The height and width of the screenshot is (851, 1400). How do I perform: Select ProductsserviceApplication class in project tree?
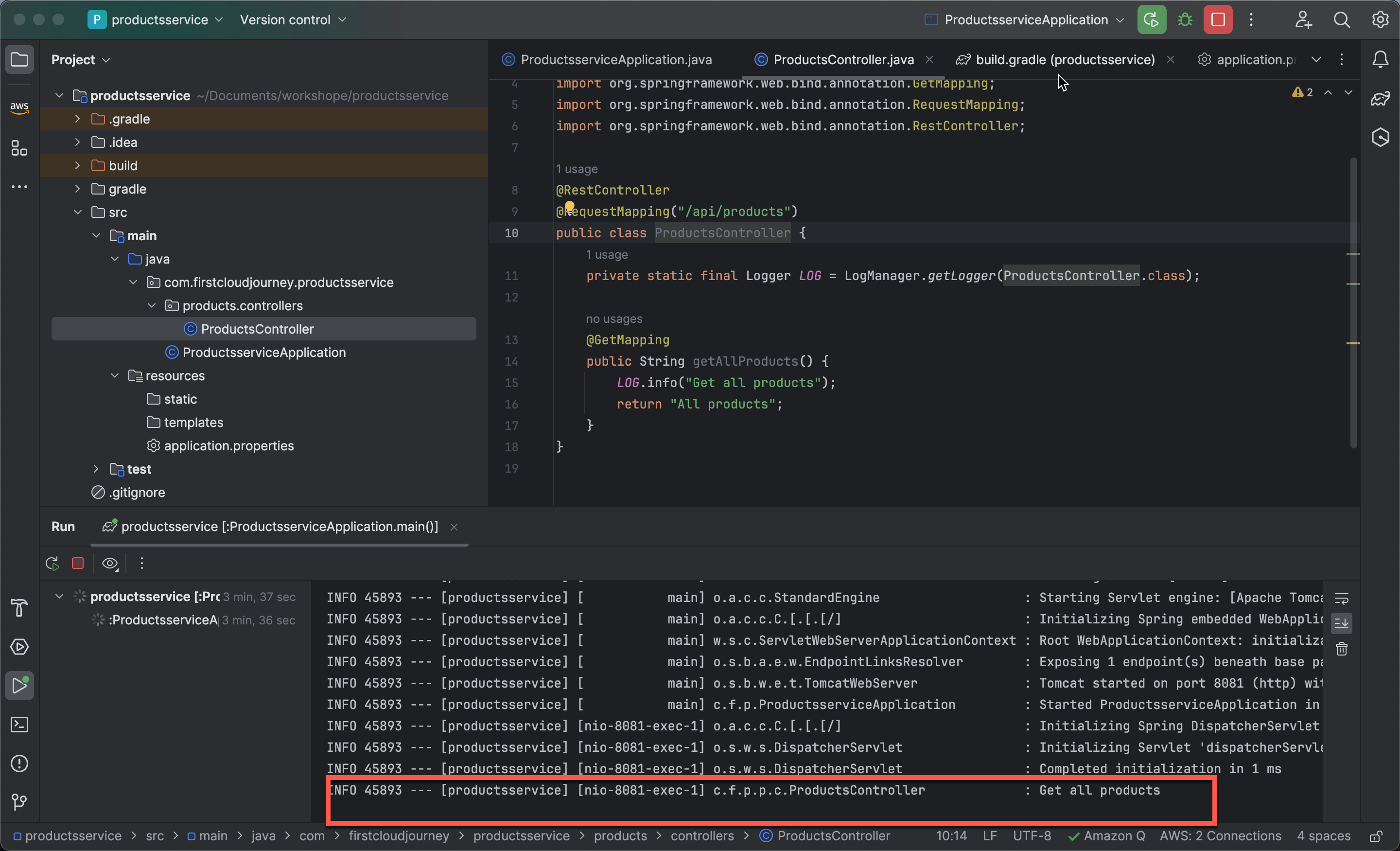pyautogui.click(x=255, y=352)
